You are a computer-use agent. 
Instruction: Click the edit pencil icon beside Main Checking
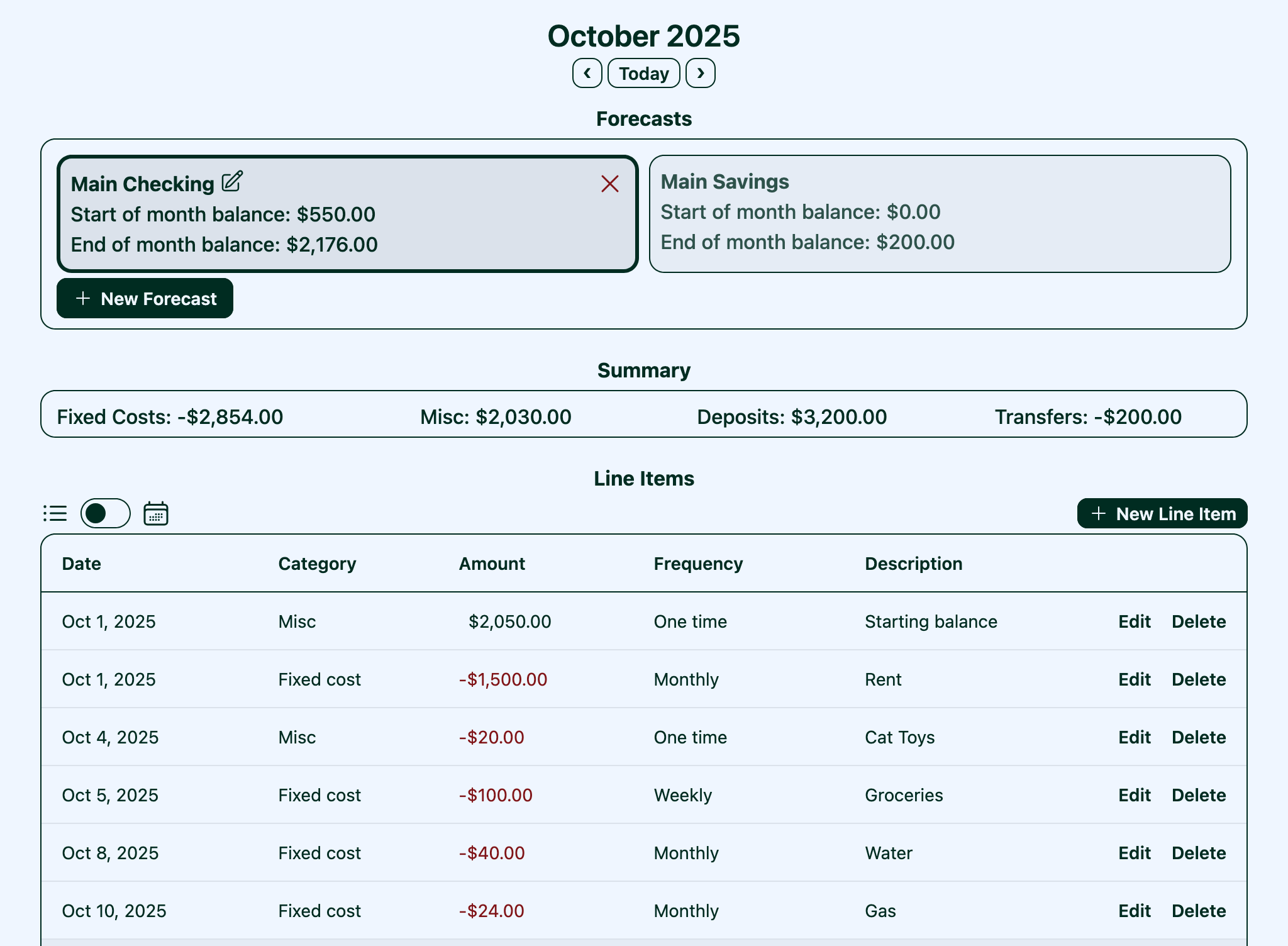click(232, 182)
